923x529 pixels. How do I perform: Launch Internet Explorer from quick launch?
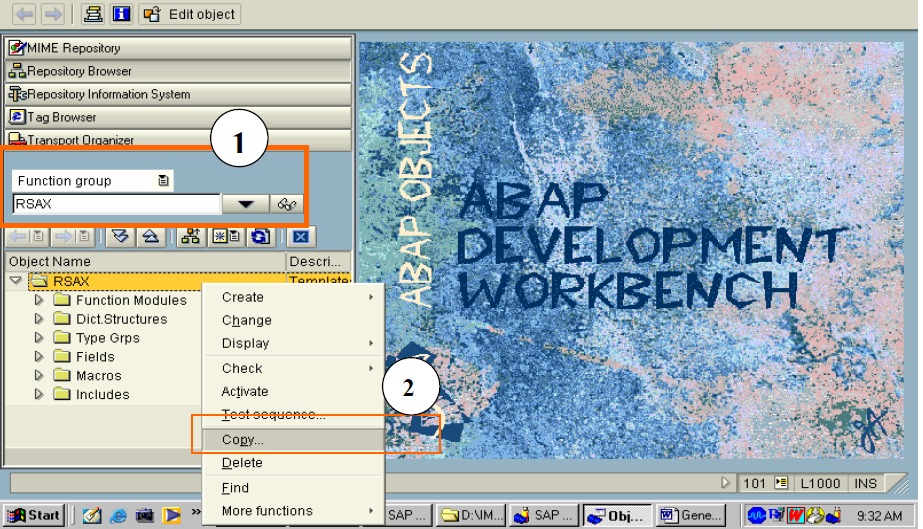pos(118,516)
